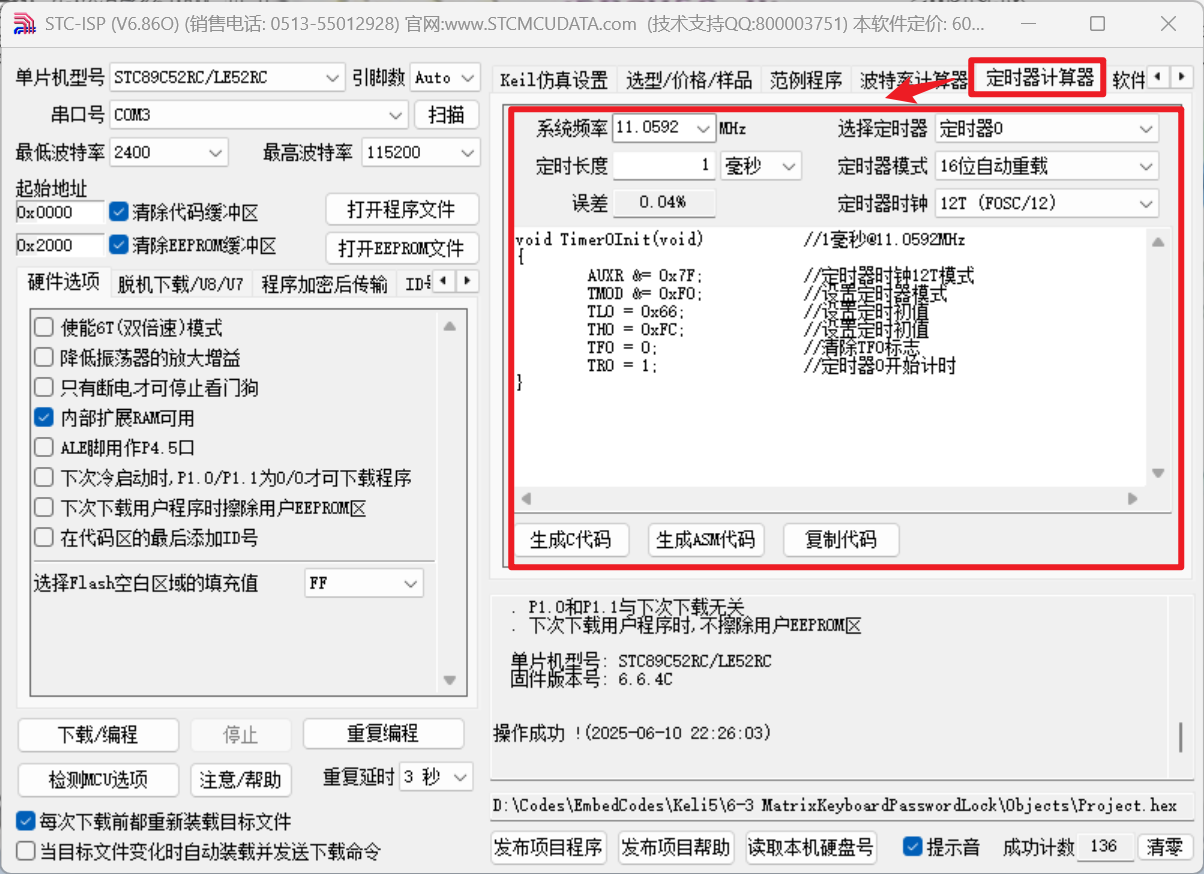Screen dimensions: 1204x874
Task: Click code area scroll-up arrow
Action: 1158,242
